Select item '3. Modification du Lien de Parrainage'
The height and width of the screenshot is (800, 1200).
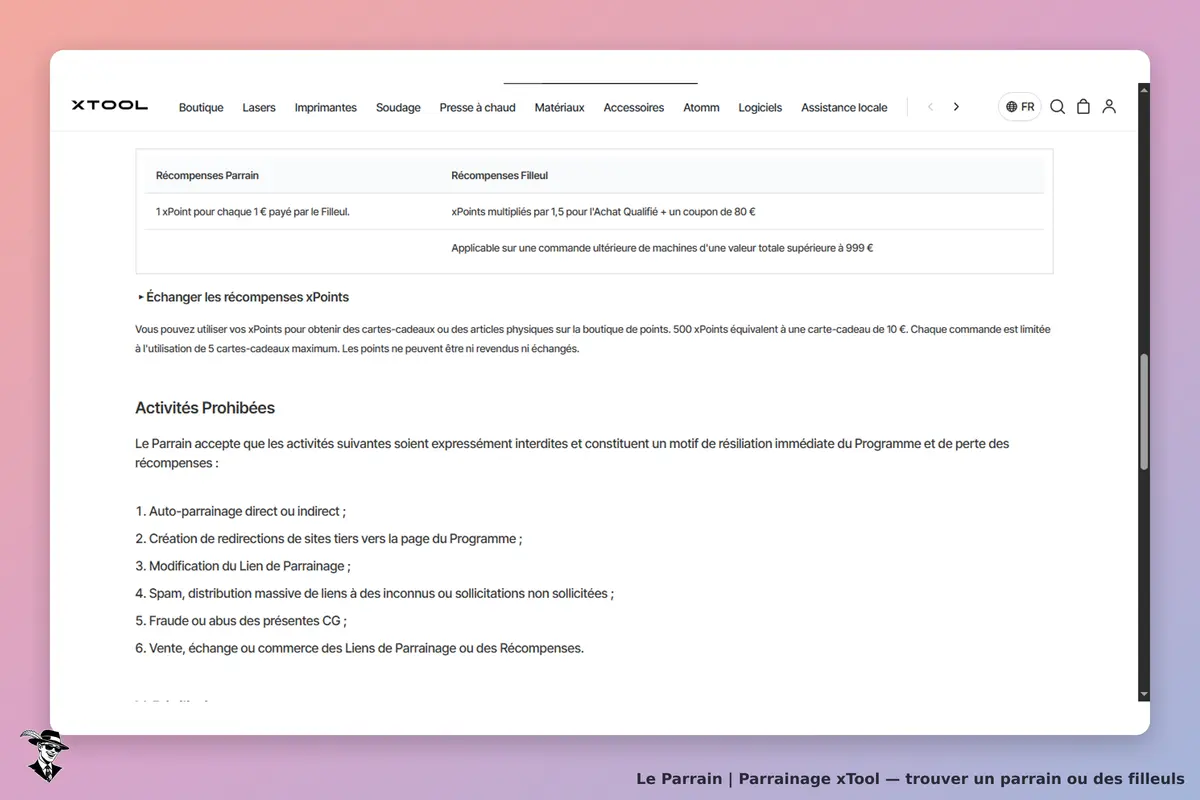click(x=243, y=566)
